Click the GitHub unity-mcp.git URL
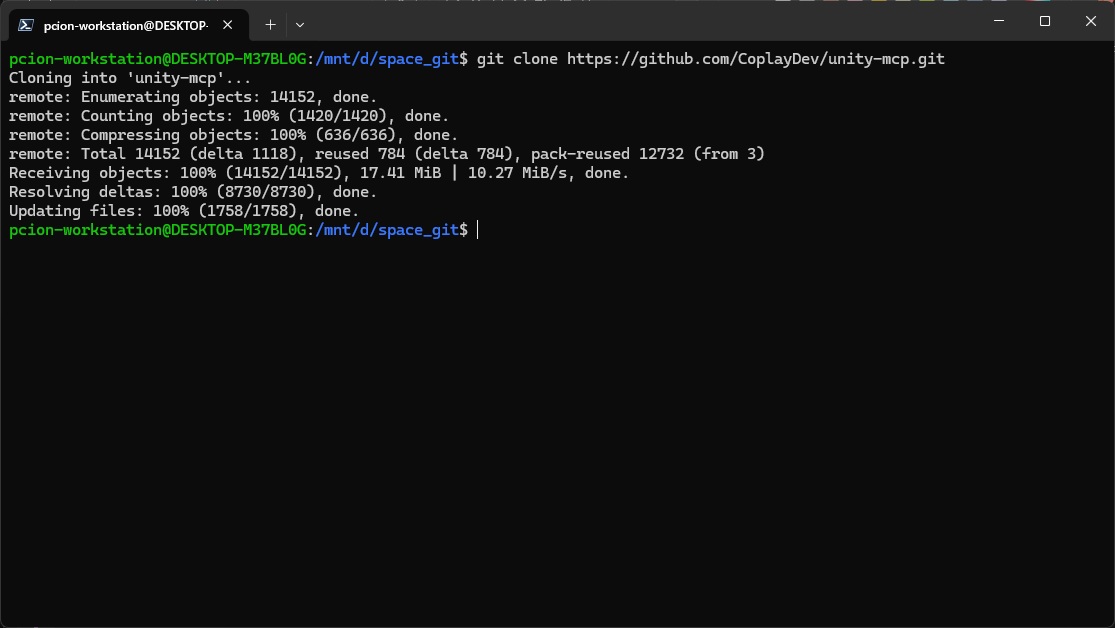Viewport: 1115px width, 628px height. point(755,59)
